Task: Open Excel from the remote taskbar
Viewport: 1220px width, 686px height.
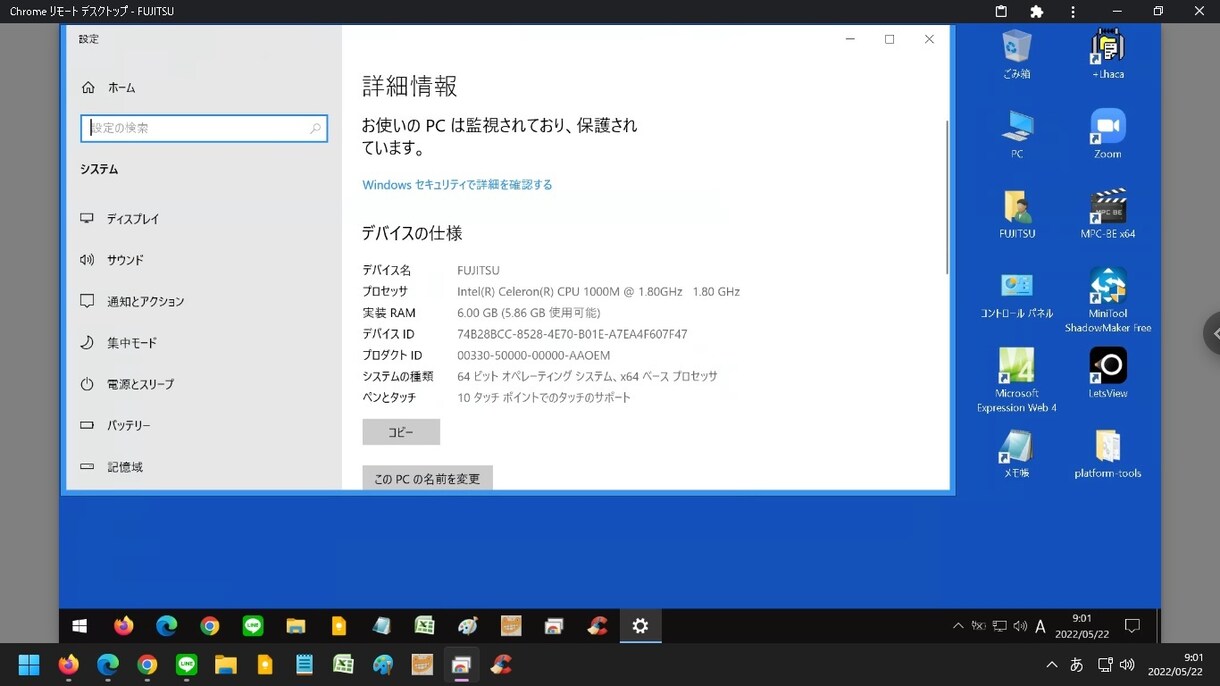Action: (425, 626)
